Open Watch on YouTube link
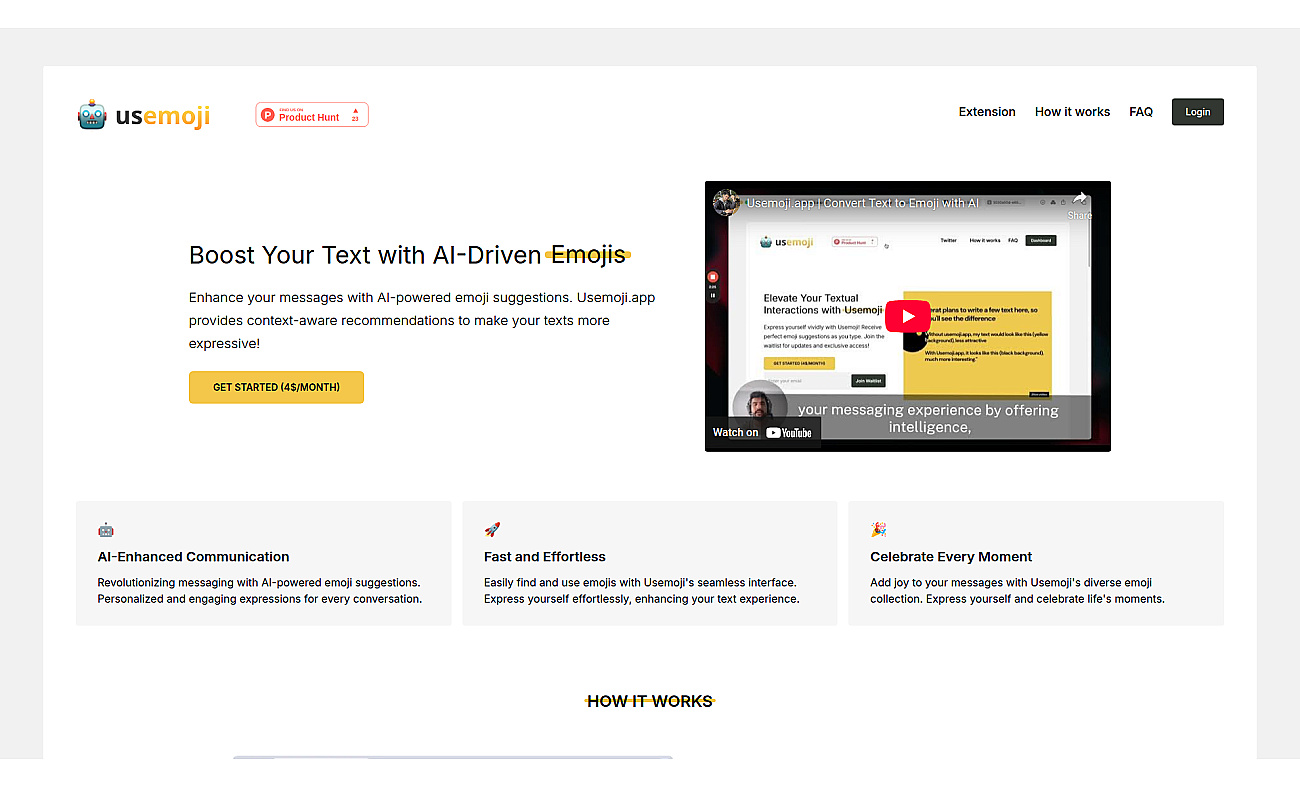This screenshot has height=788, width=1300. point(762,432)
